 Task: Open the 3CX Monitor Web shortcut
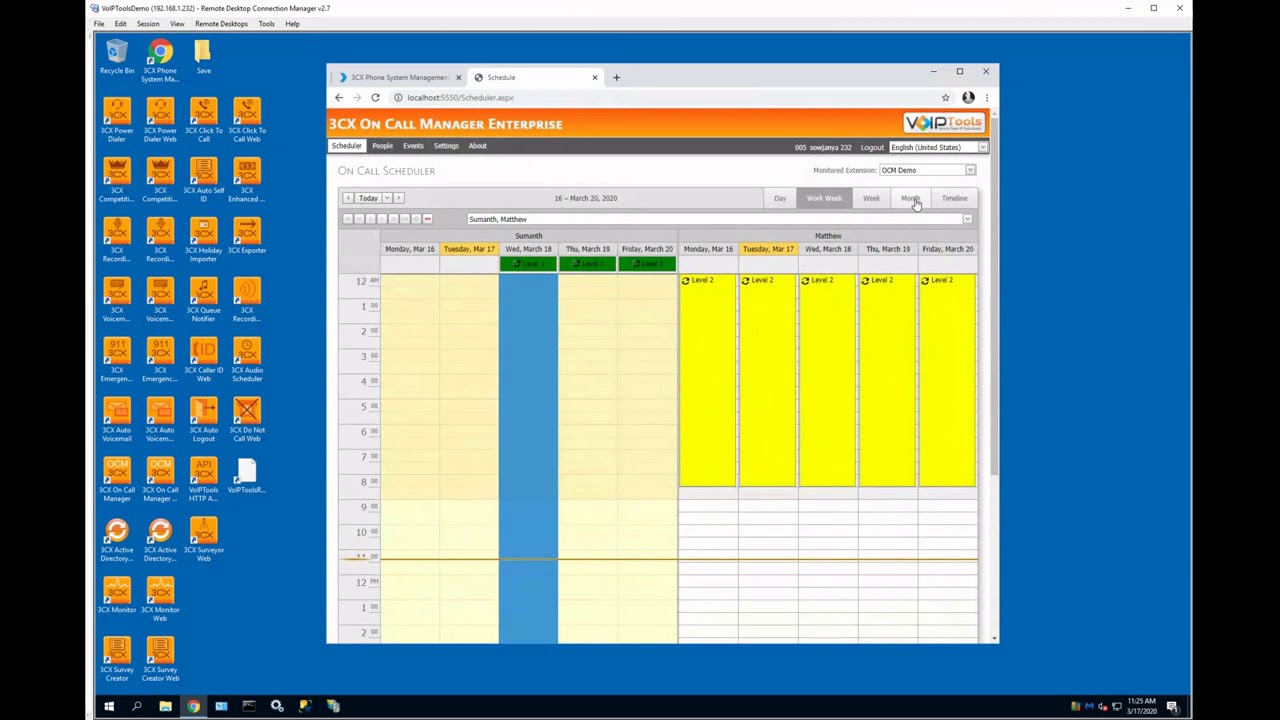160,600
